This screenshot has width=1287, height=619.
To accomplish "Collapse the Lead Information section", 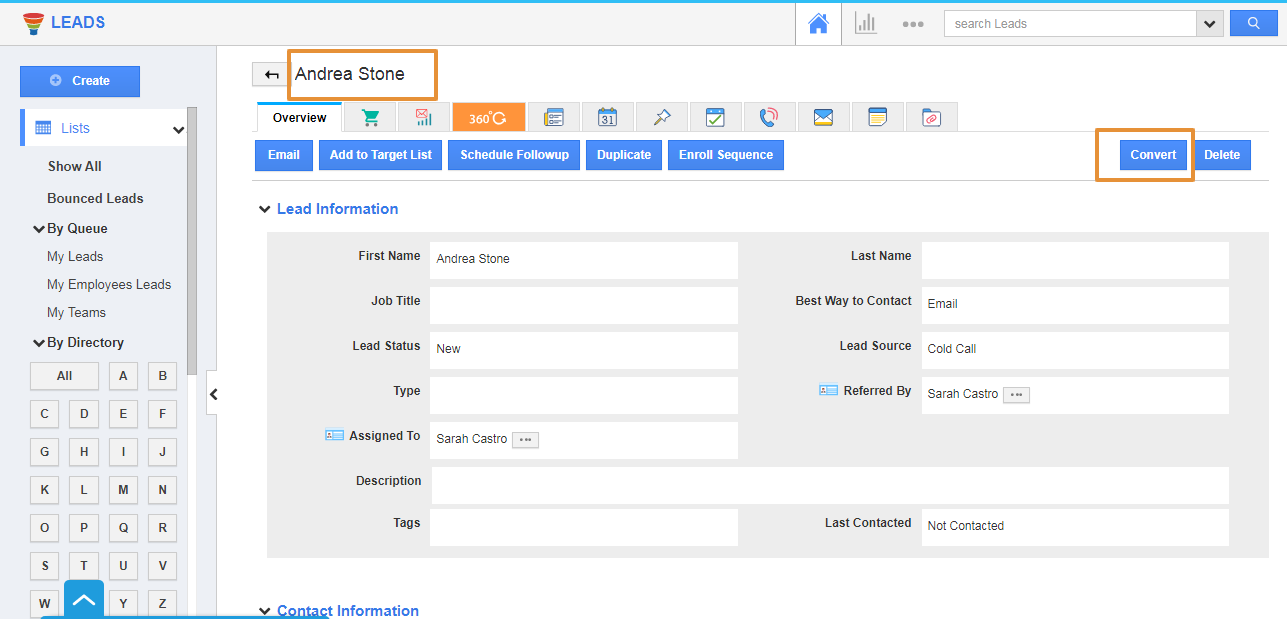I will click(265, 209).
